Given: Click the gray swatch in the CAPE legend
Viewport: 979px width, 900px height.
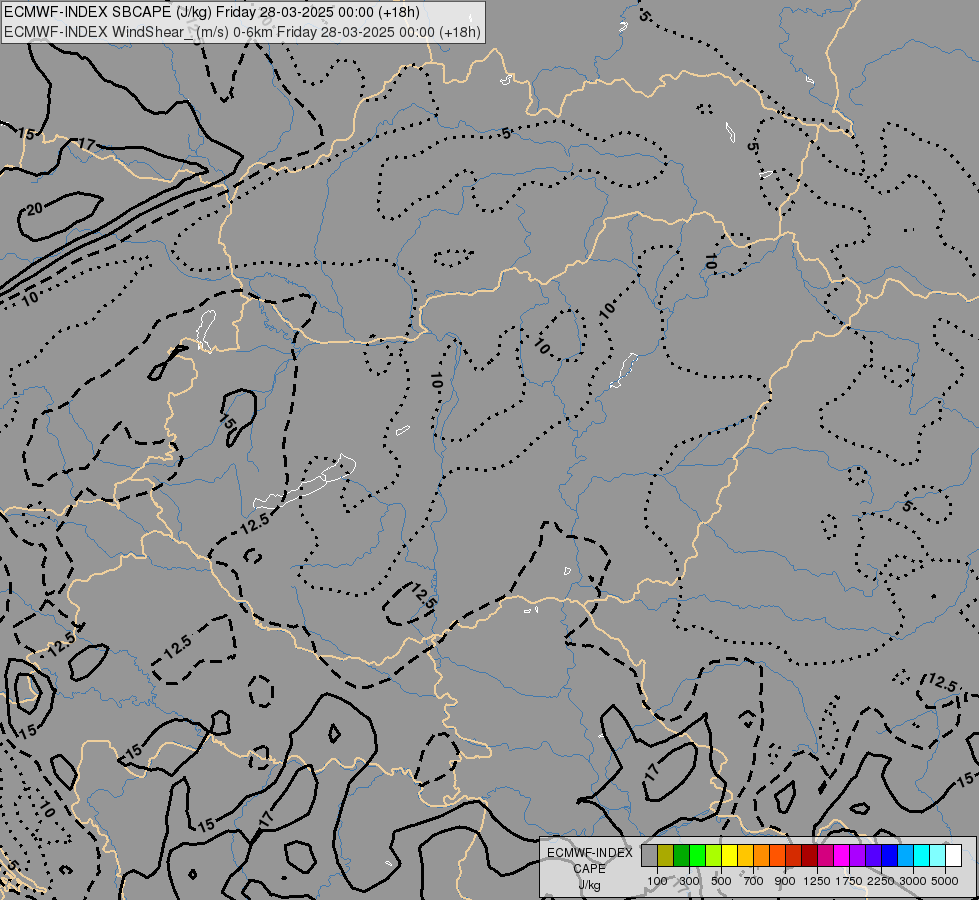Looking at the screenshot, I should click(x=649, y=856).
